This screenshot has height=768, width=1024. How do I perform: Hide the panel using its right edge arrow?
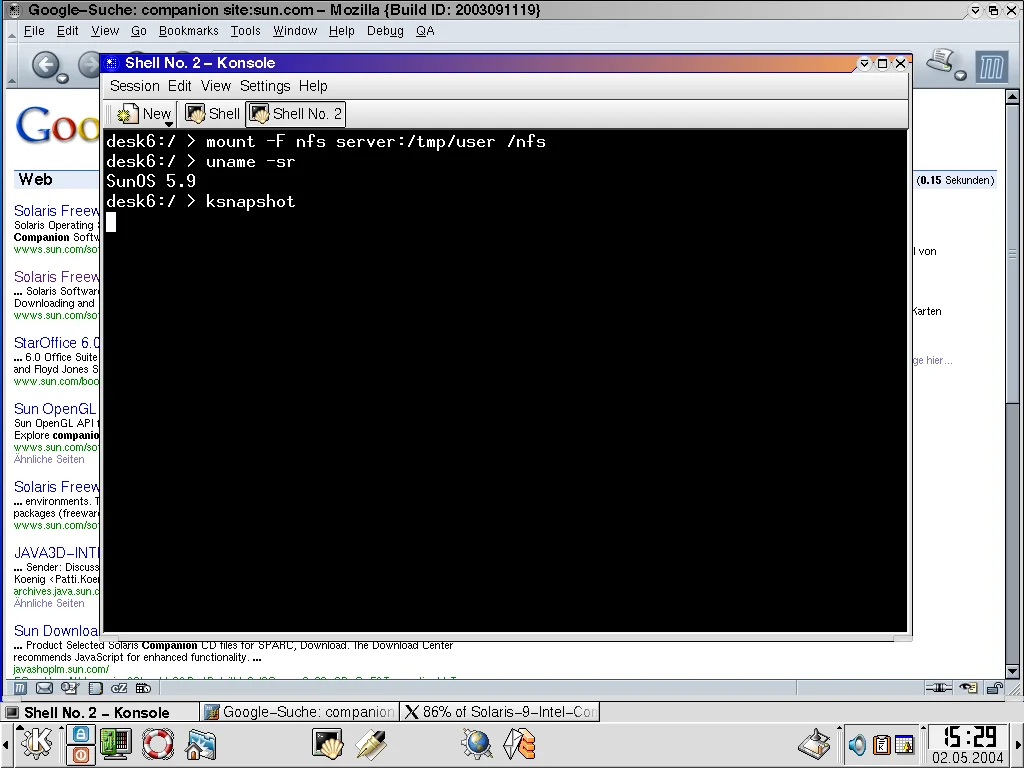[x=1017, y=744]
